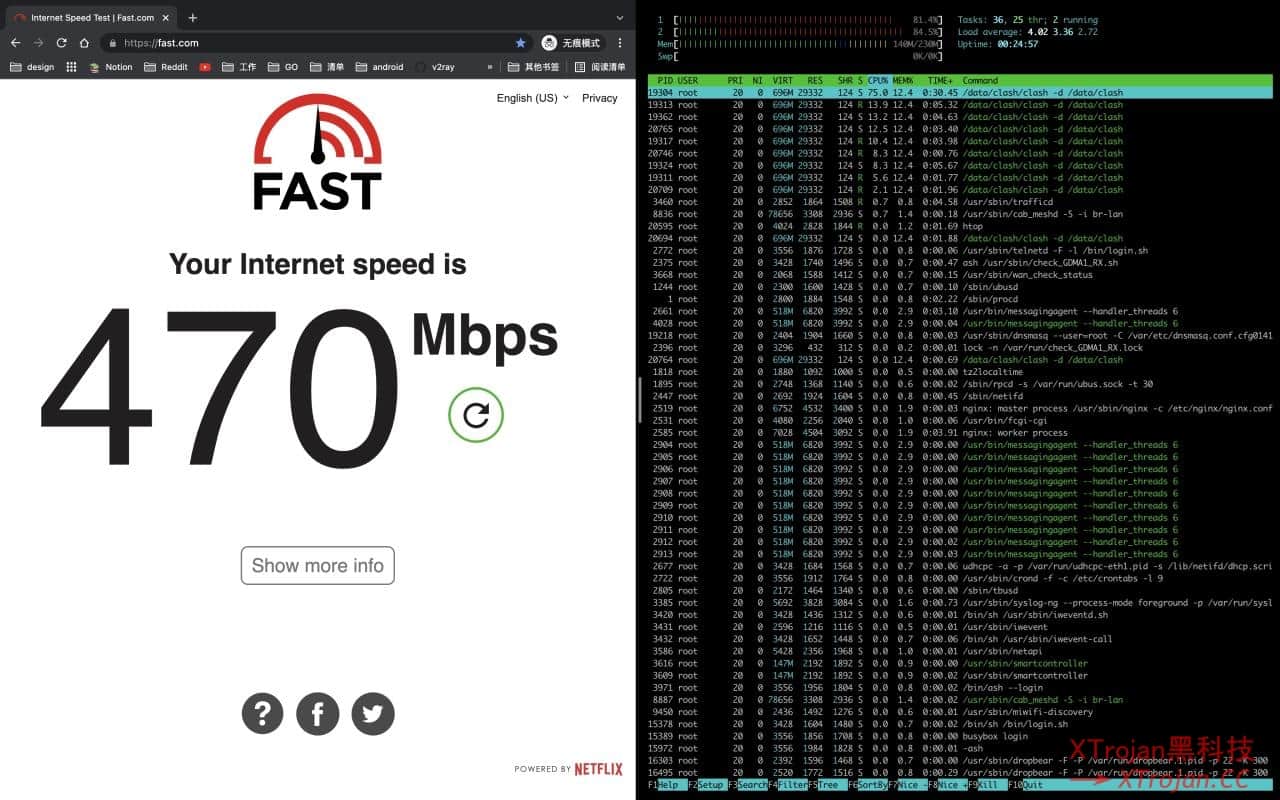Viewport: 1280px width, 800px height.
Task: Open the YouTube bookmark icon
Action: (205, 67)
